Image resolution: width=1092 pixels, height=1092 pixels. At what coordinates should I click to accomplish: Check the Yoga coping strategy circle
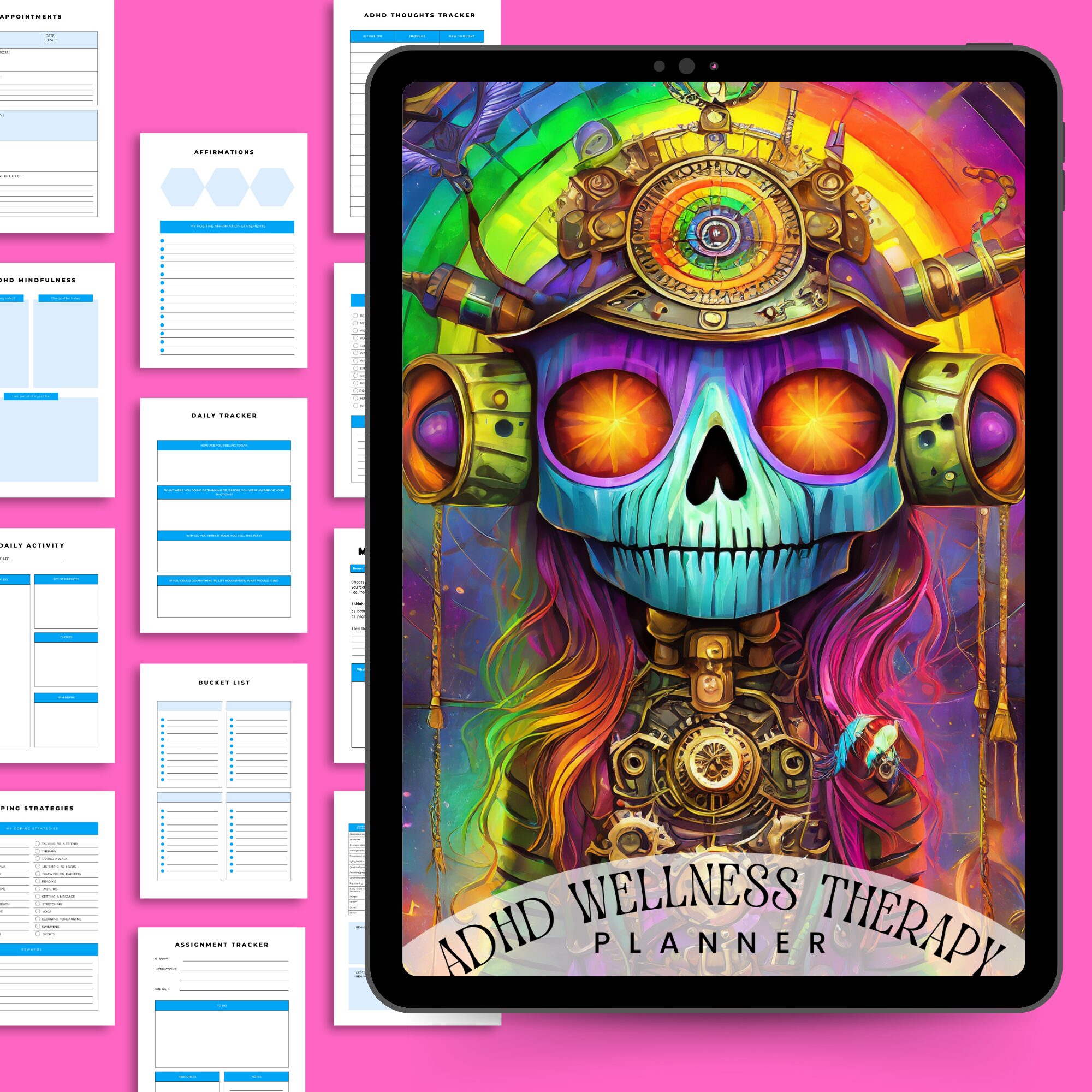tap(37, 911)
